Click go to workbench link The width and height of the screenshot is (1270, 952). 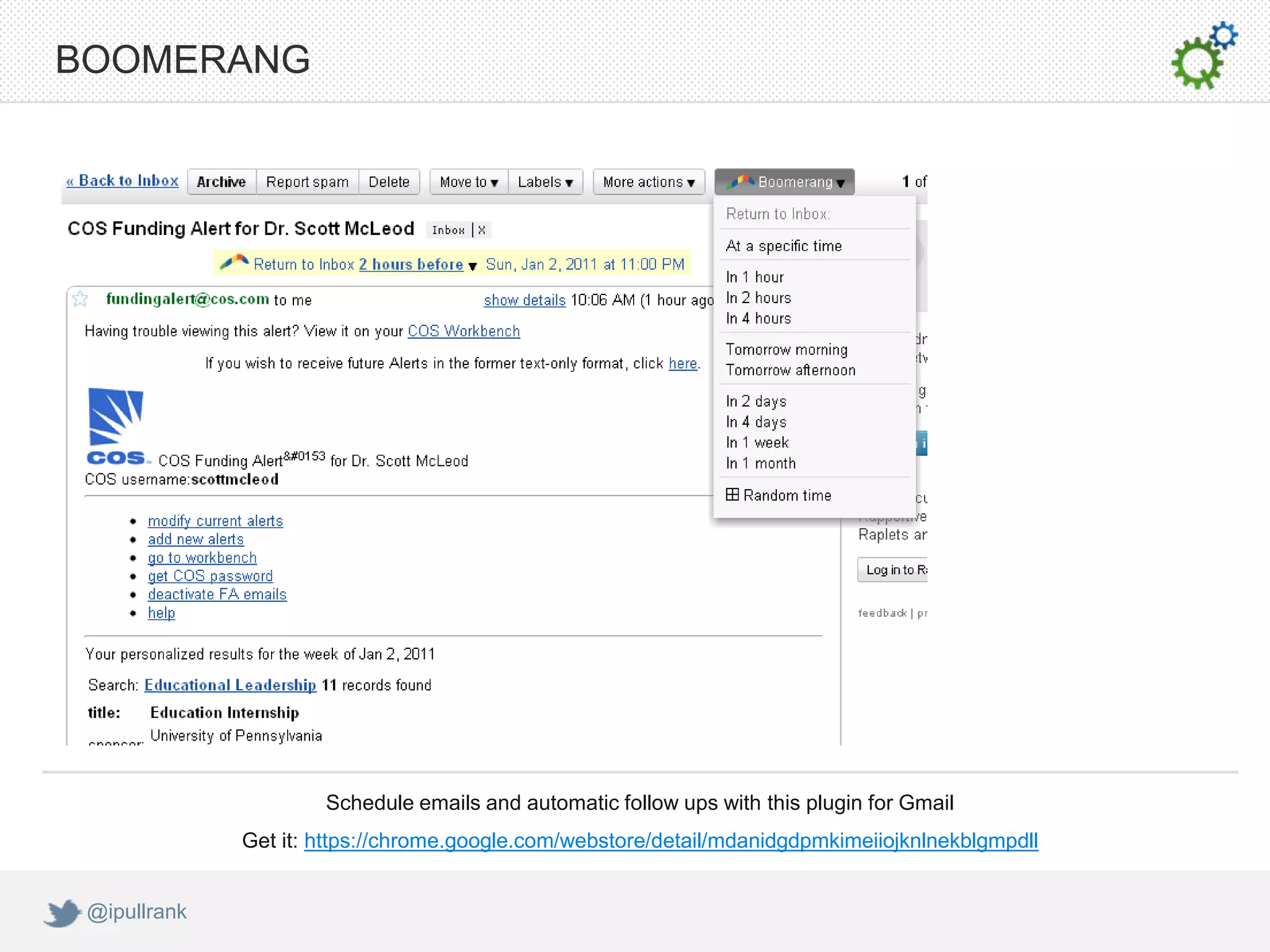[x=202, y=558]
